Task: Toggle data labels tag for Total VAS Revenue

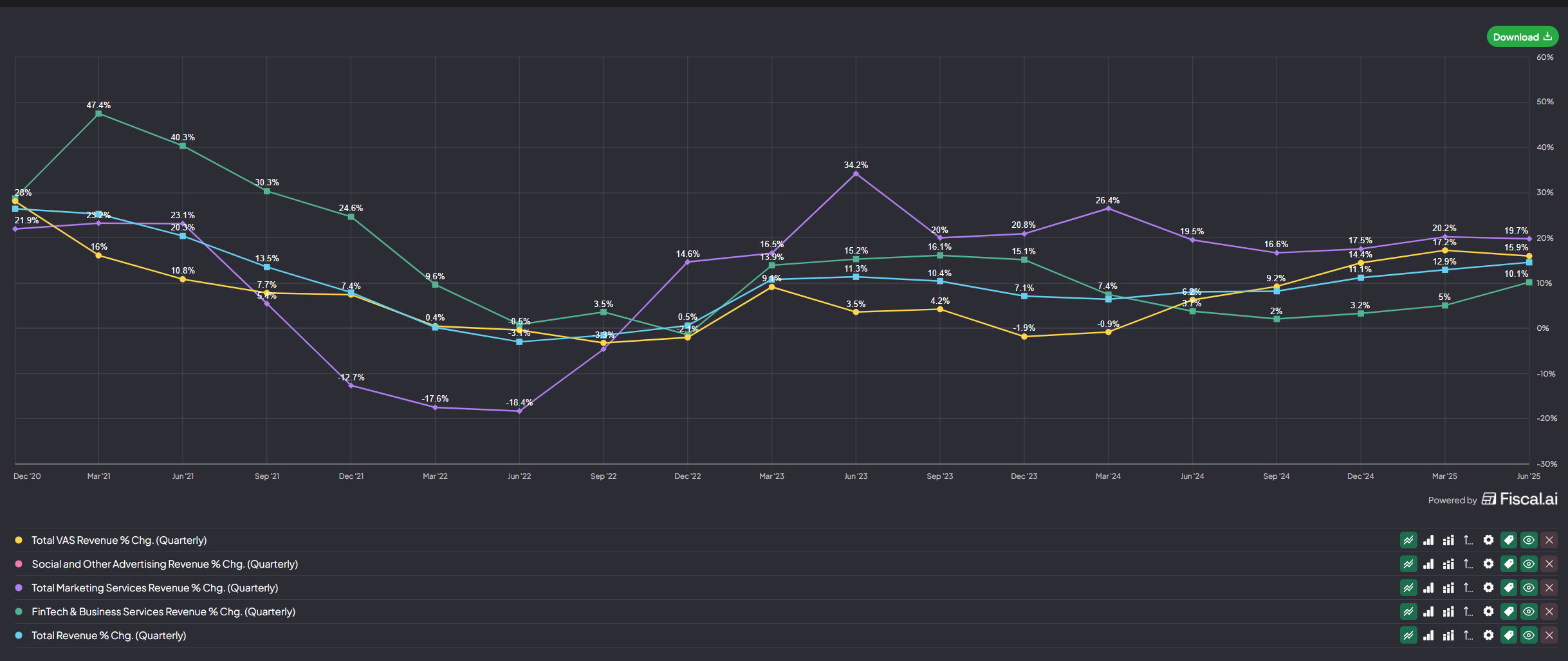Action: point(1508,540)
